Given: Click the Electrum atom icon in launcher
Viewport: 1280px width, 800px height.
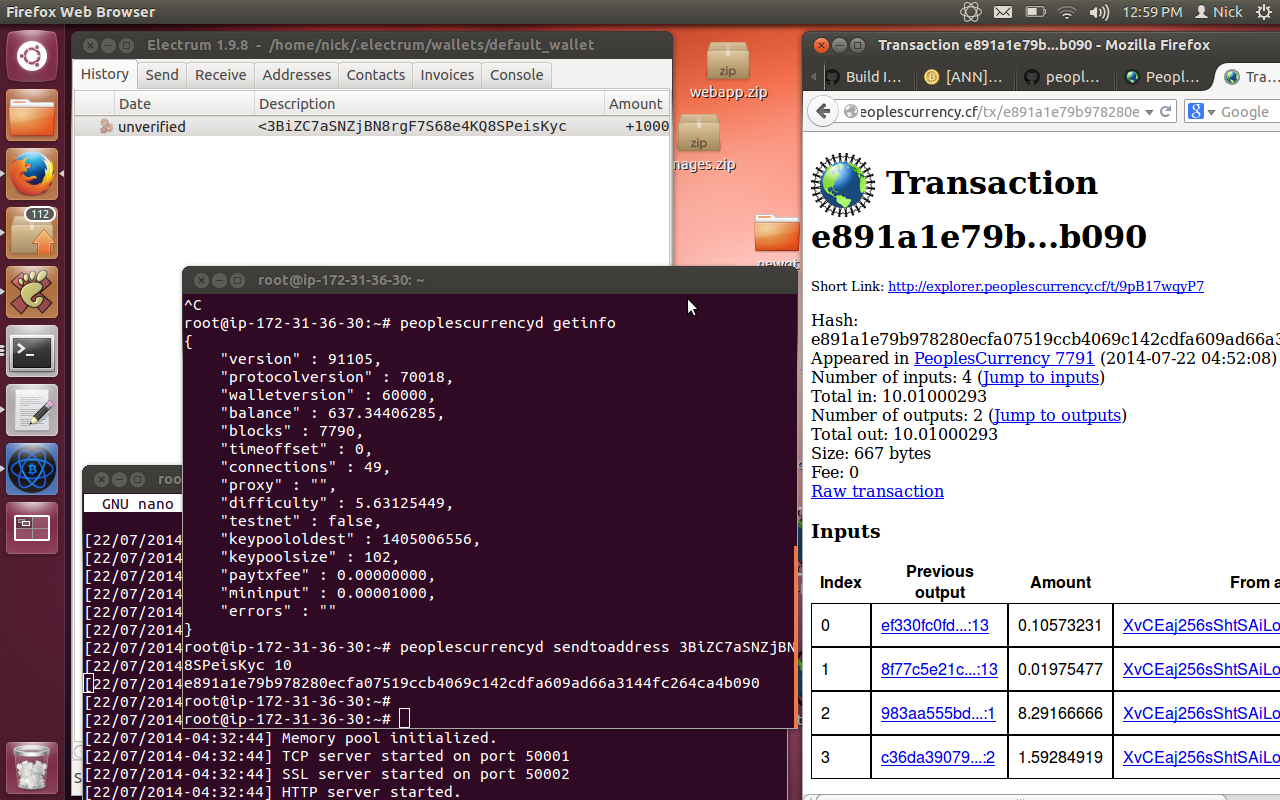Looking at the screenshot, I should coord(32,469).
